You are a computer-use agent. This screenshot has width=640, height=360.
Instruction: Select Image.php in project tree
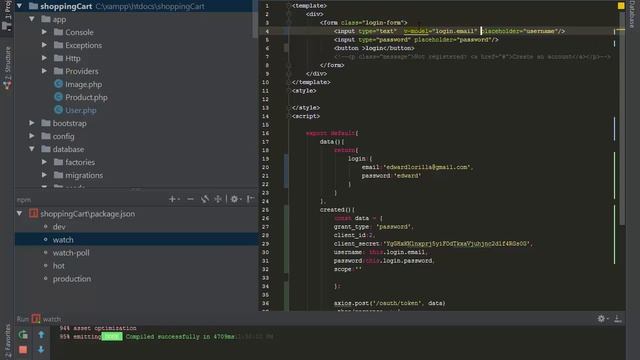click(x=84, y=84)
